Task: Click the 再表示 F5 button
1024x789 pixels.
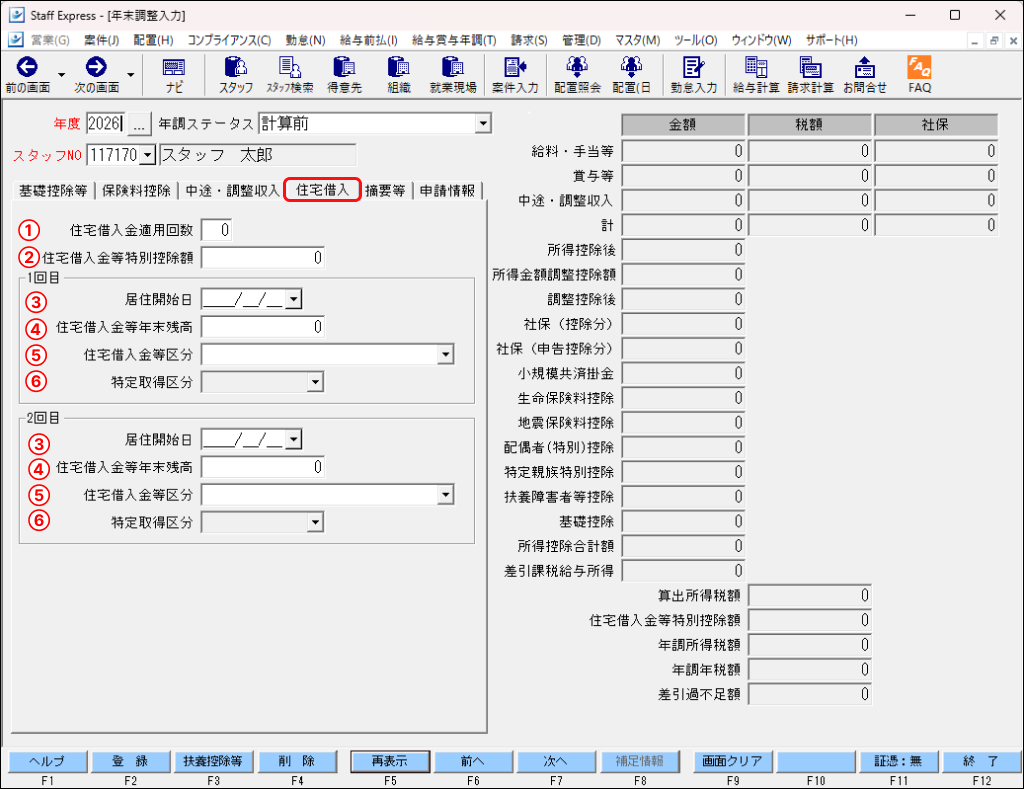Action: pyautogui.click(x=390, y=761)
